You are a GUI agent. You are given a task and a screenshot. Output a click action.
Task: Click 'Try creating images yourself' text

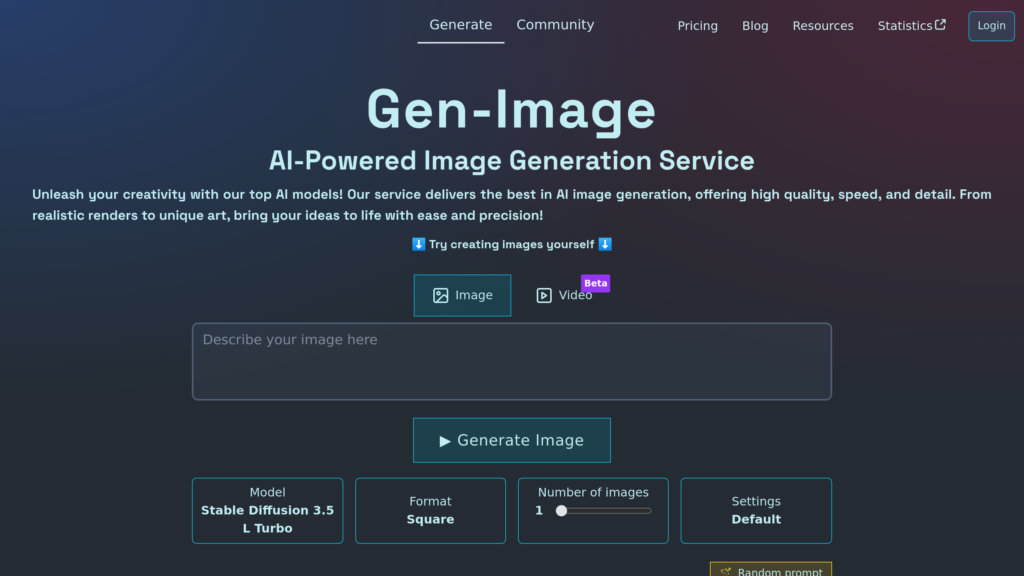[511, 244]
